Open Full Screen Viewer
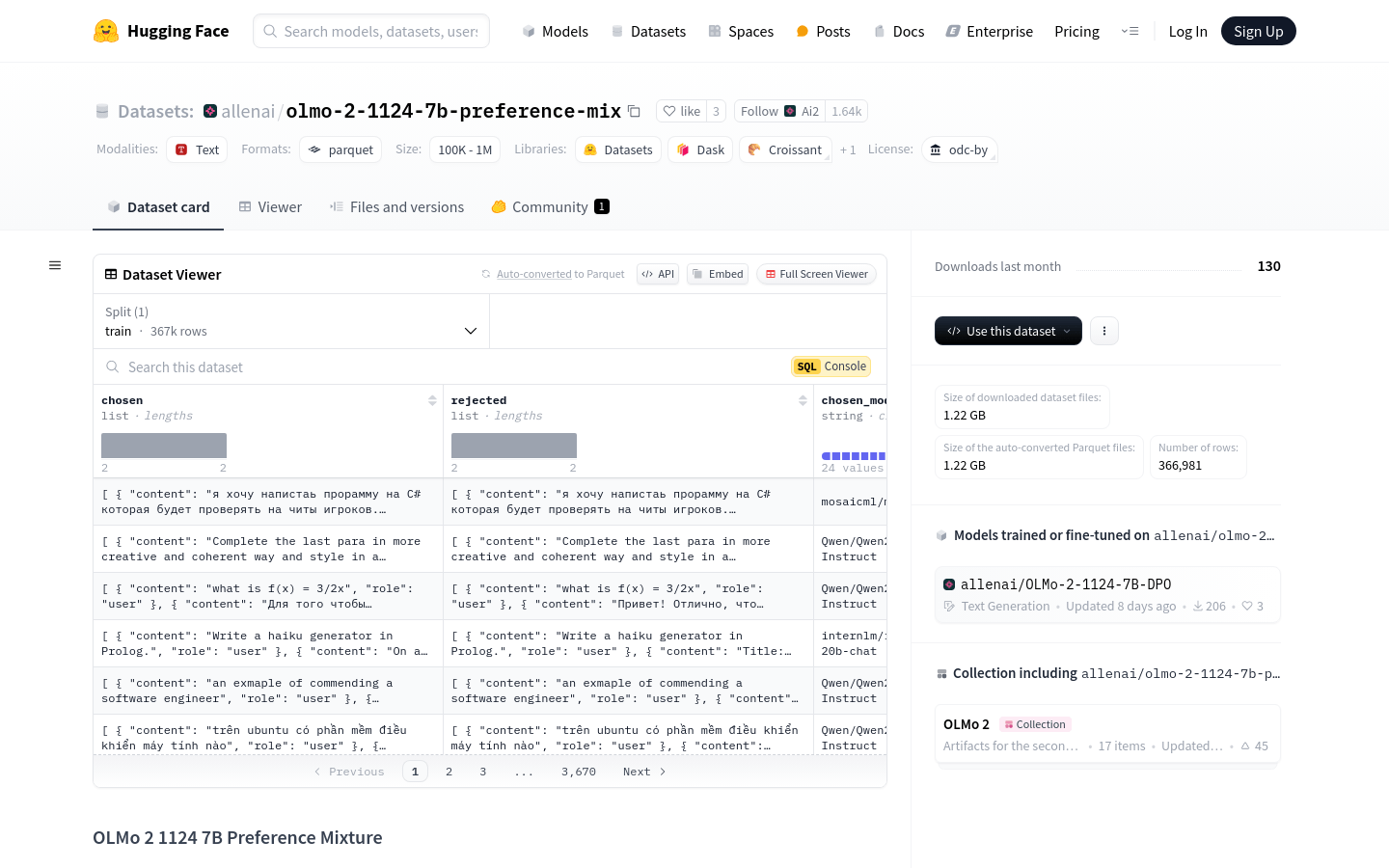This screenshot has width=1389, height=868. 817,274
